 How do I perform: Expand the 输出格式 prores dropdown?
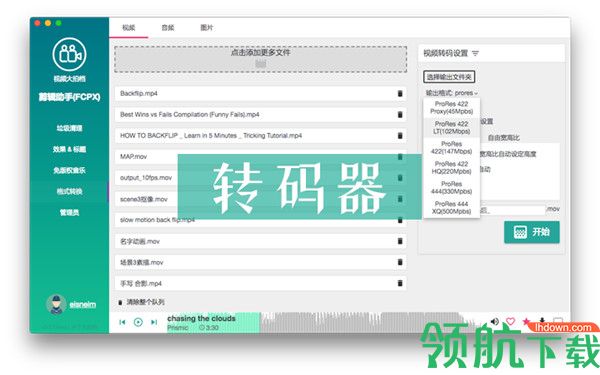pyautogui.click(x=452, y=93)
